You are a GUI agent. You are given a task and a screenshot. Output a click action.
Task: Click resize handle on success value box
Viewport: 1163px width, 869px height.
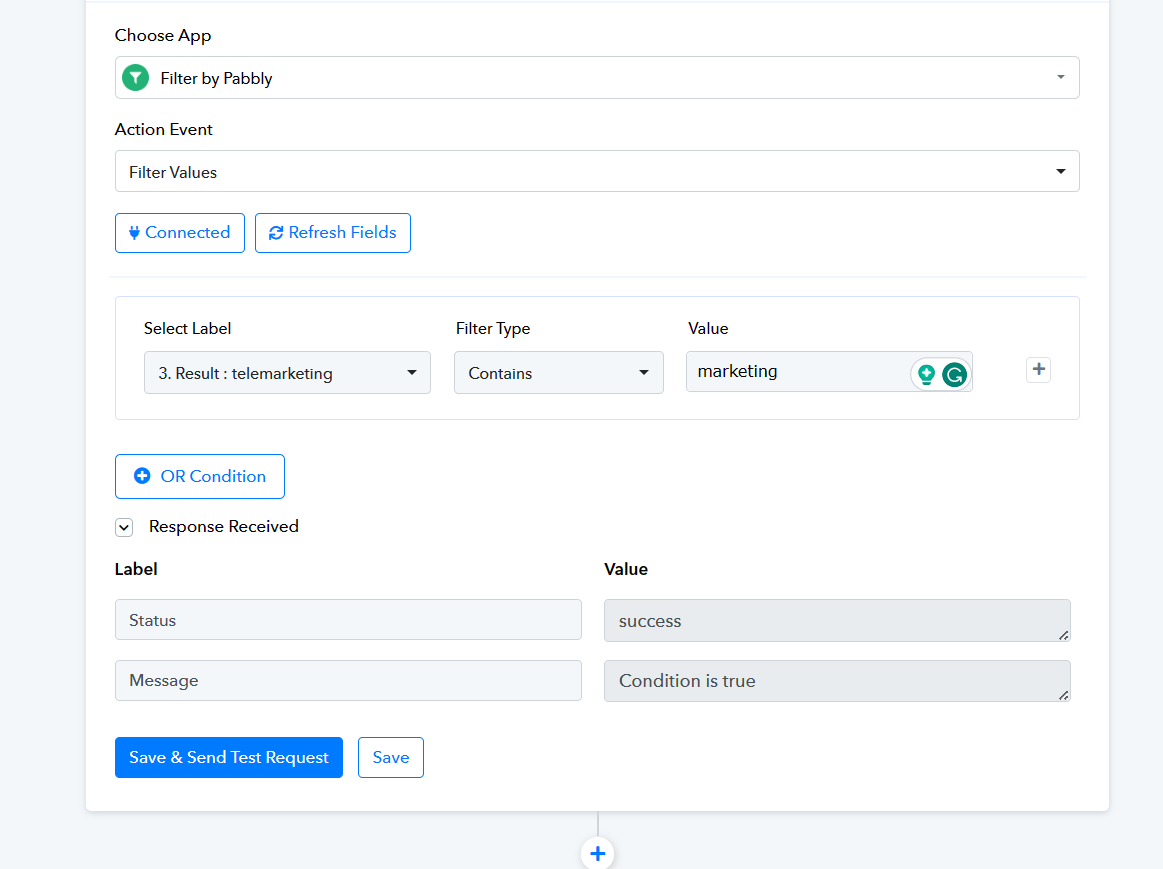pos(1063,635)
